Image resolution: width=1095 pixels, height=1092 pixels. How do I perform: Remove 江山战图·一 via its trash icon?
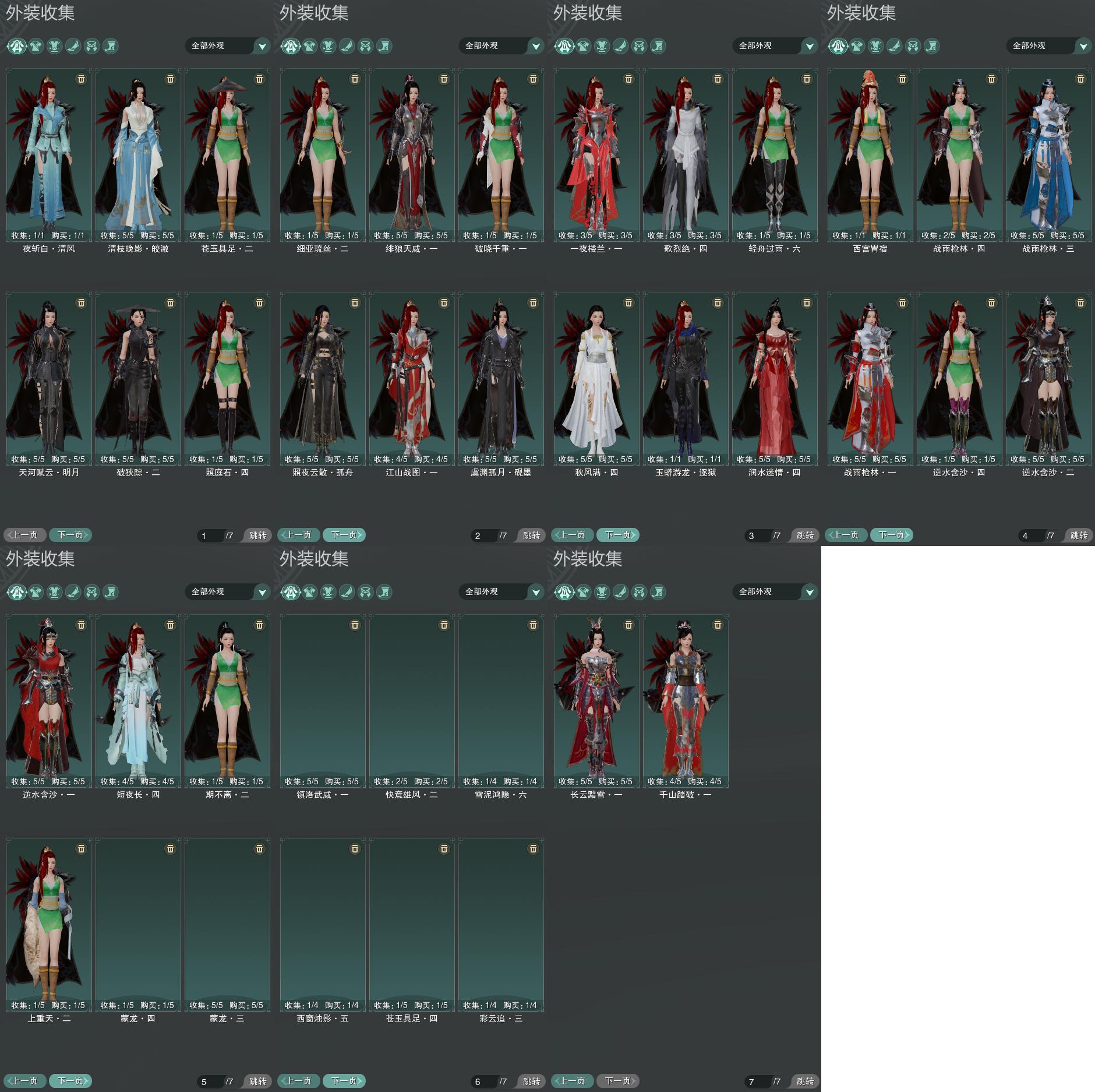[444, 302]
